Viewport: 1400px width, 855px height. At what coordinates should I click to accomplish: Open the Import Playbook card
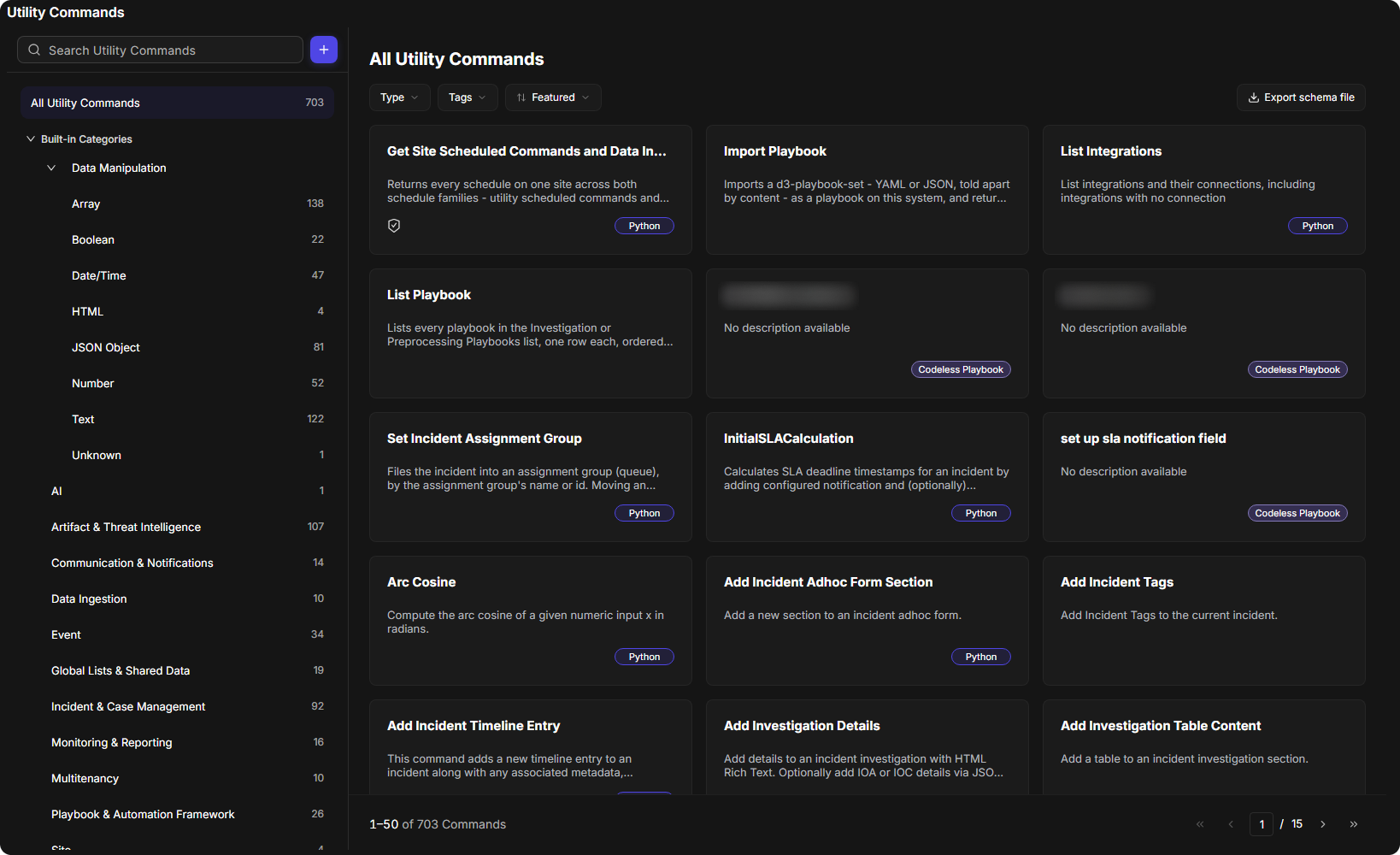click(868, 190)
